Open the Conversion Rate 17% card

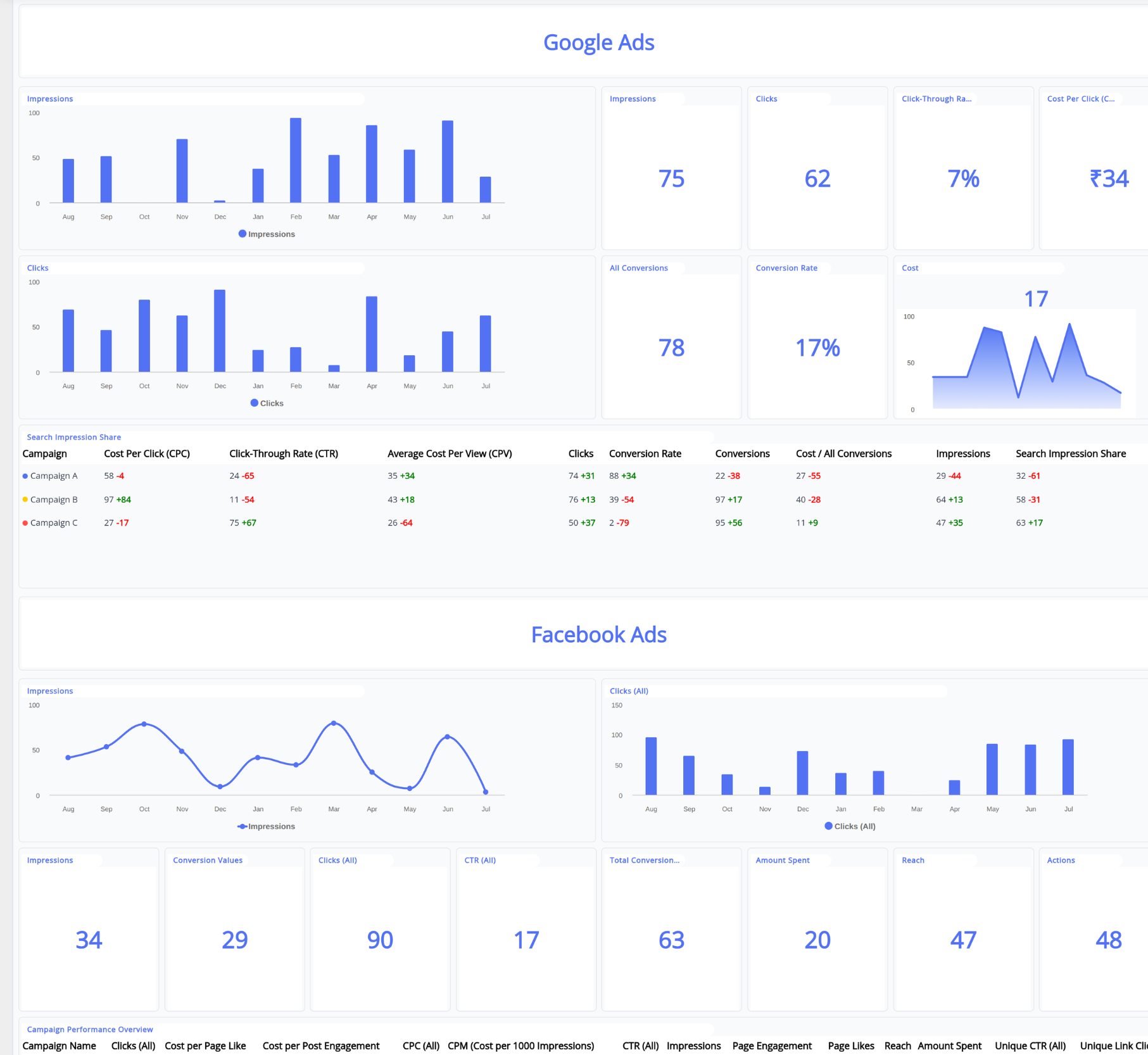tap(817, 338)
